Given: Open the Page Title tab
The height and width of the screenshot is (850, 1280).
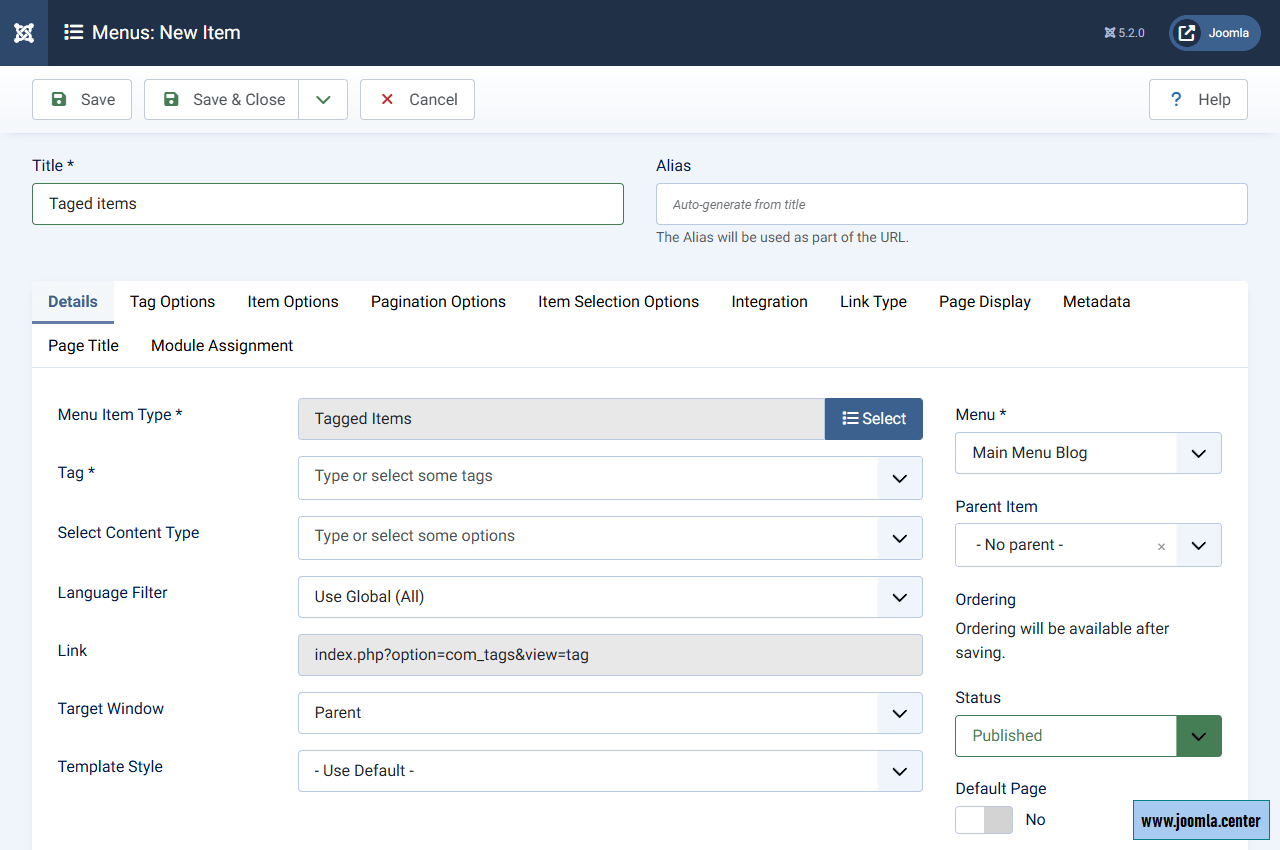Looking at the screenshot, I should (83, 346).
